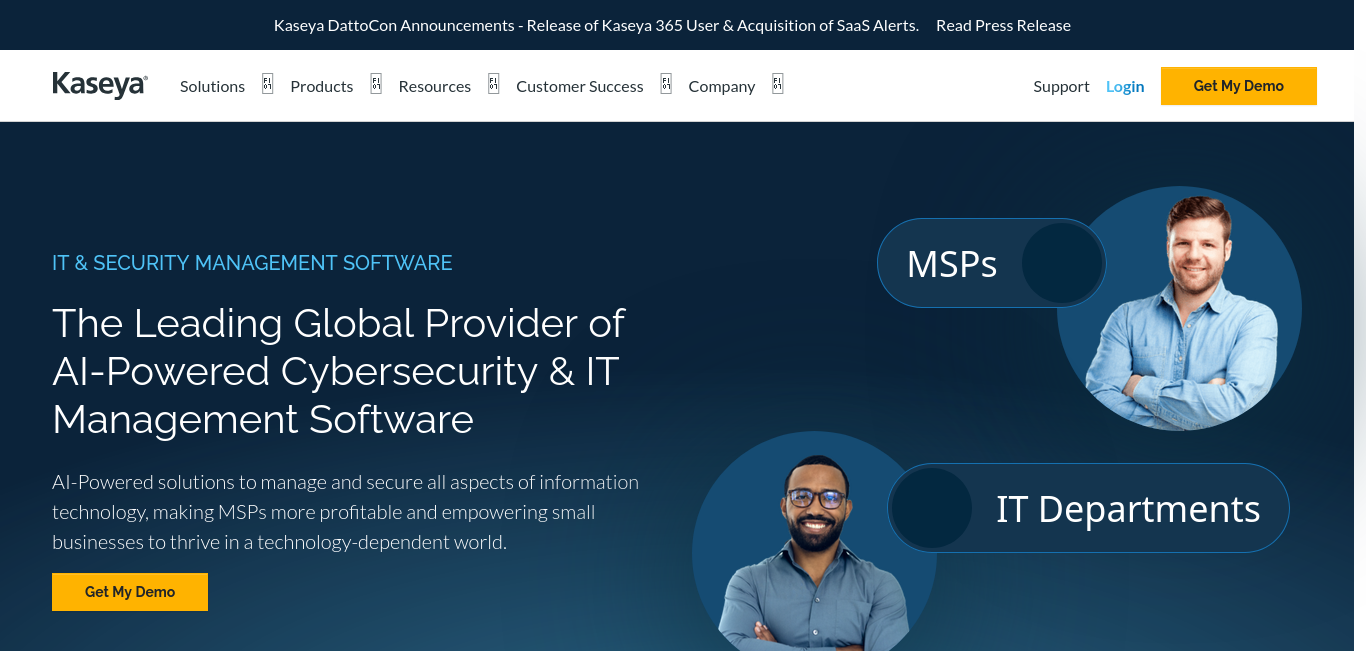Click the photo of the man in the denim shirt

1180,308
